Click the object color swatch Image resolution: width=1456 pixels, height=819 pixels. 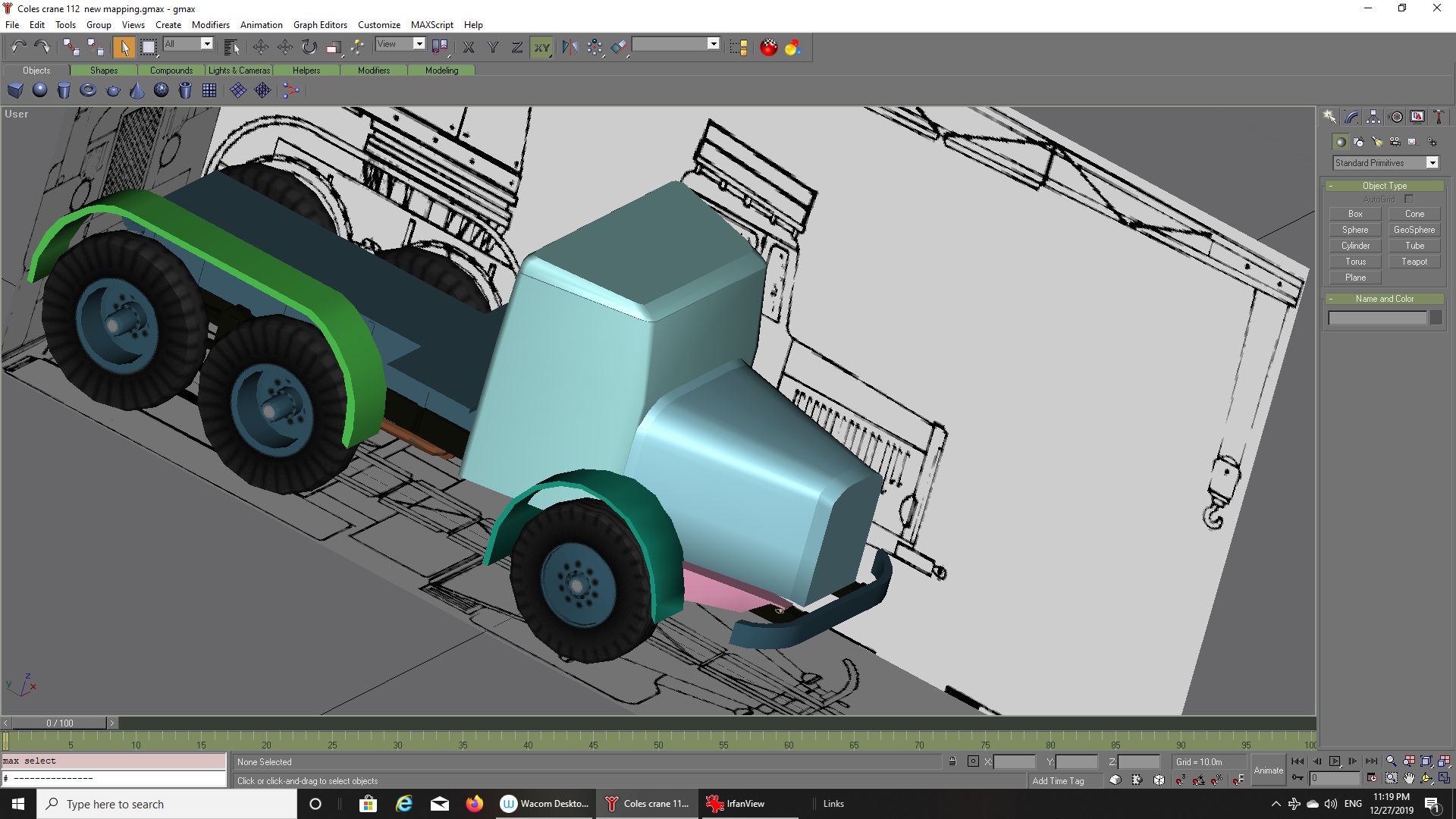[1436, 318]
